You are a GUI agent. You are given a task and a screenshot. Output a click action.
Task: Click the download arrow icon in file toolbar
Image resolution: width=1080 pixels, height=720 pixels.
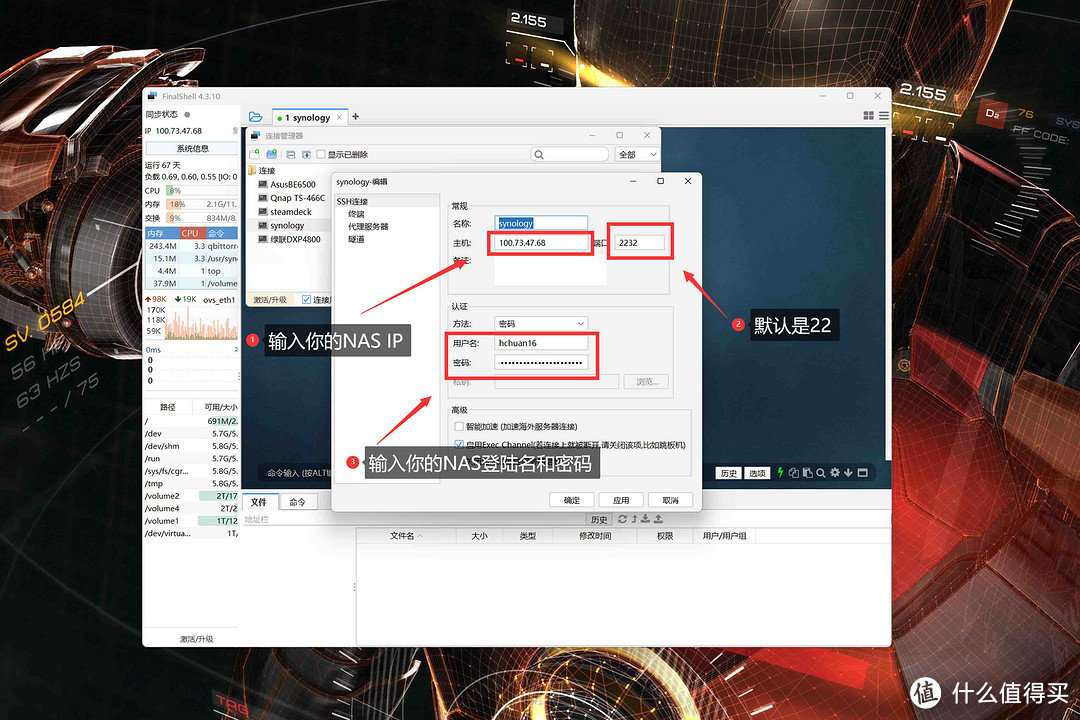click(645, 518)
